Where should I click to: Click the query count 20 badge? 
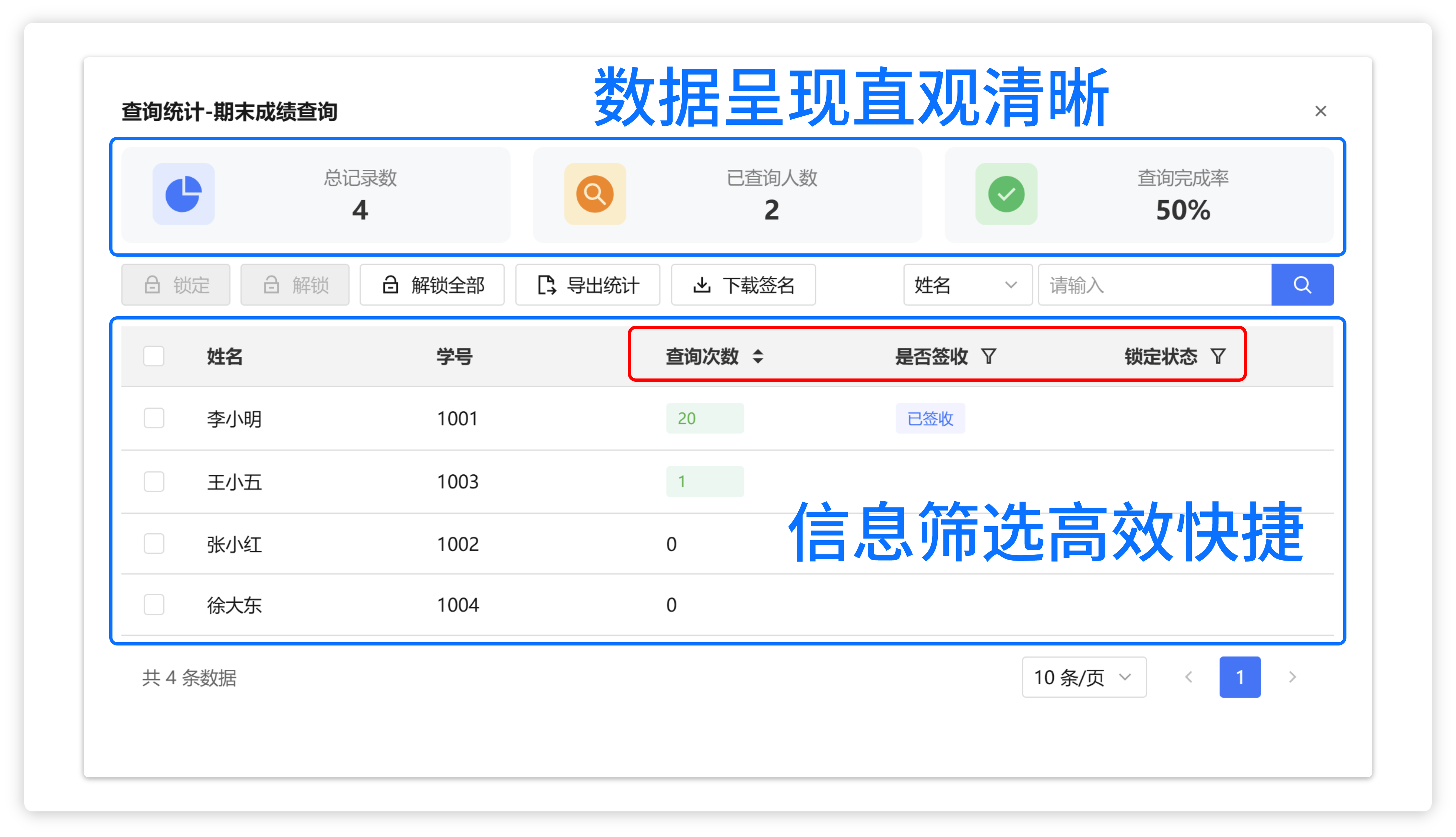[x=705, y=419]
